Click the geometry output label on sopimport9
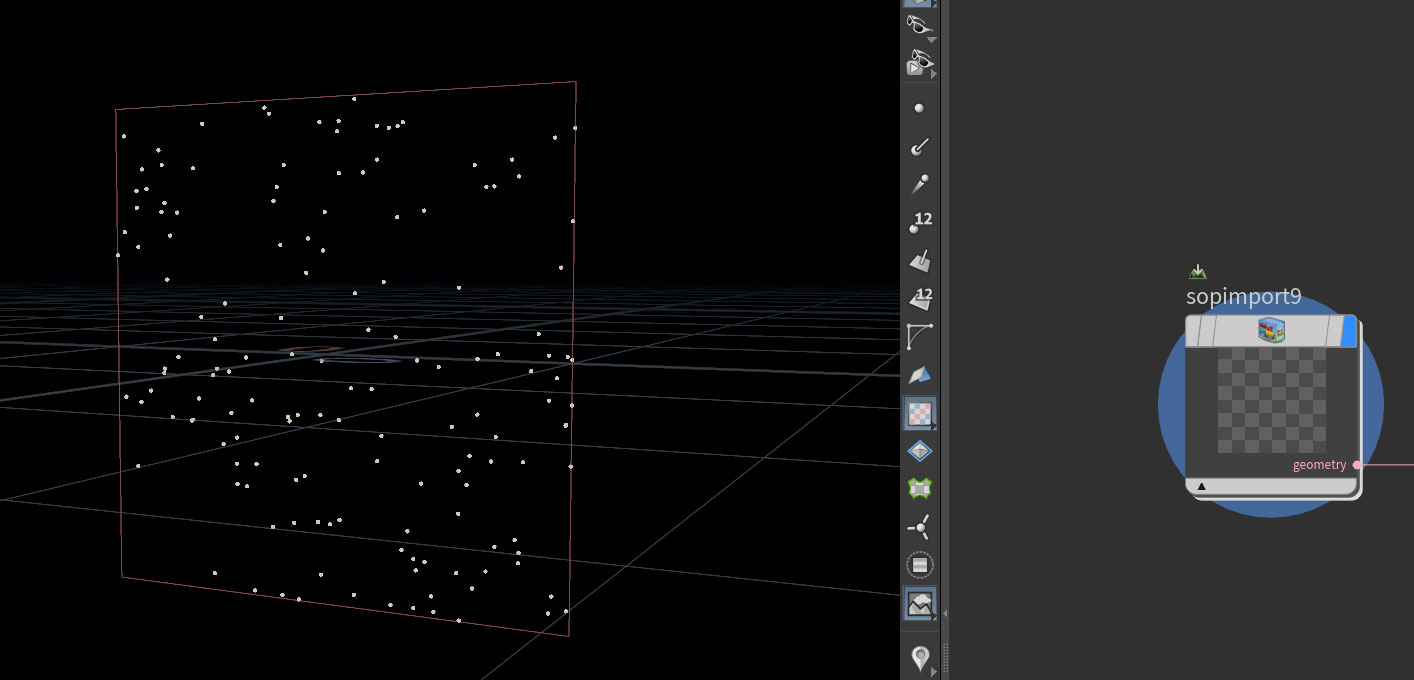This screenshot has height=680, width=1414. tap(1320, 465)
